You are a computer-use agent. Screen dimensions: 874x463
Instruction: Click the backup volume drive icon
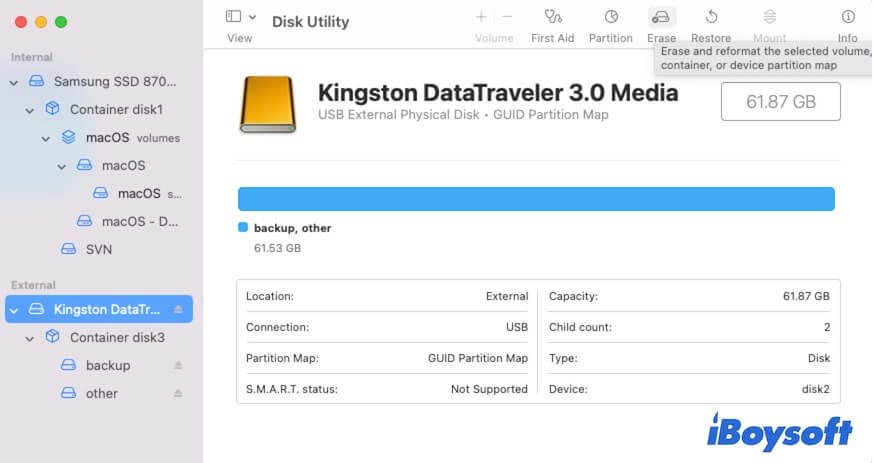69,365
